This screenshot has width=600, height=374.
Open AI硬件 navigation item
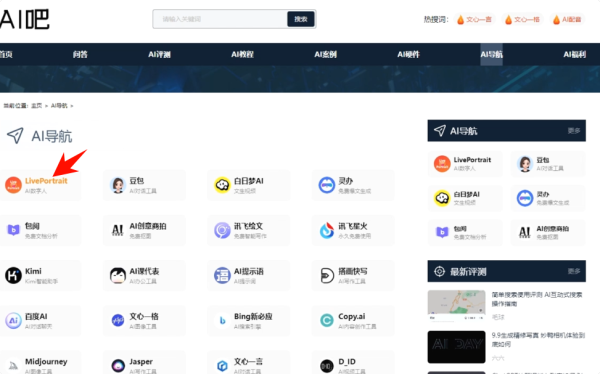click(x=409, y=54)
